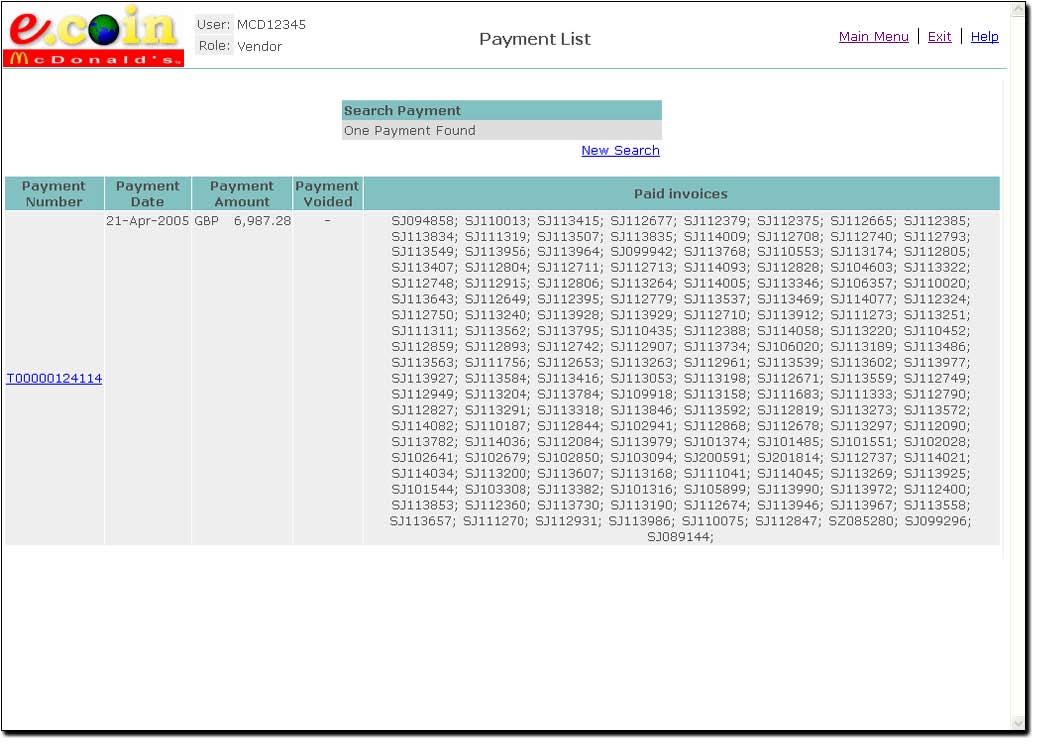Click the Payment Amount column header
The image size is (1045, 749).
pos(242,194)
